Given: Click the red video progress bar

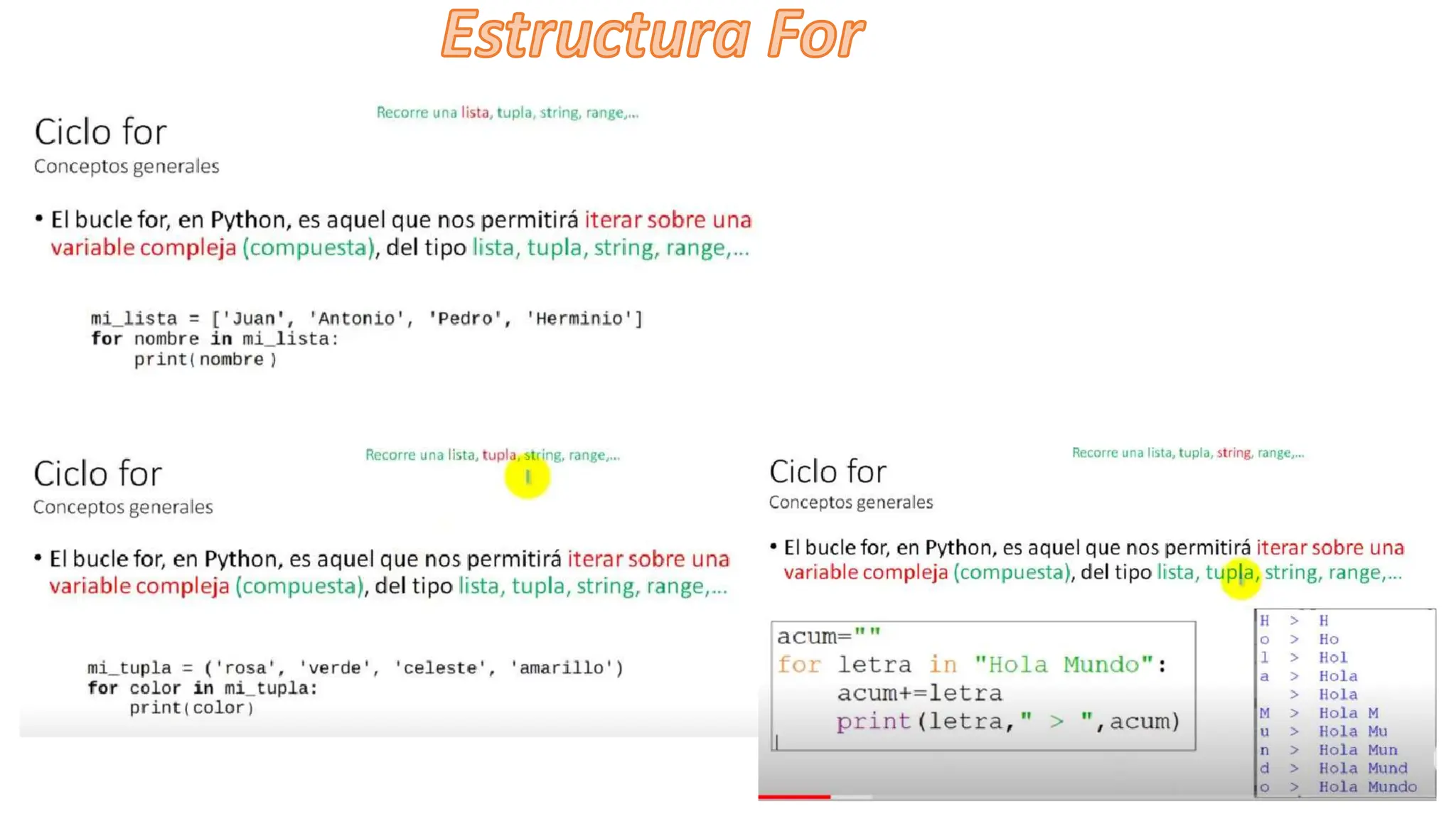Looking at the screenshot, I should pos(793,797).
